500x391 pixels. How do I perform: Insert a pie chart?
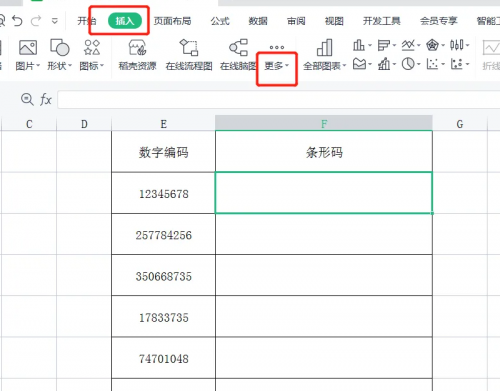coord(408,64)
